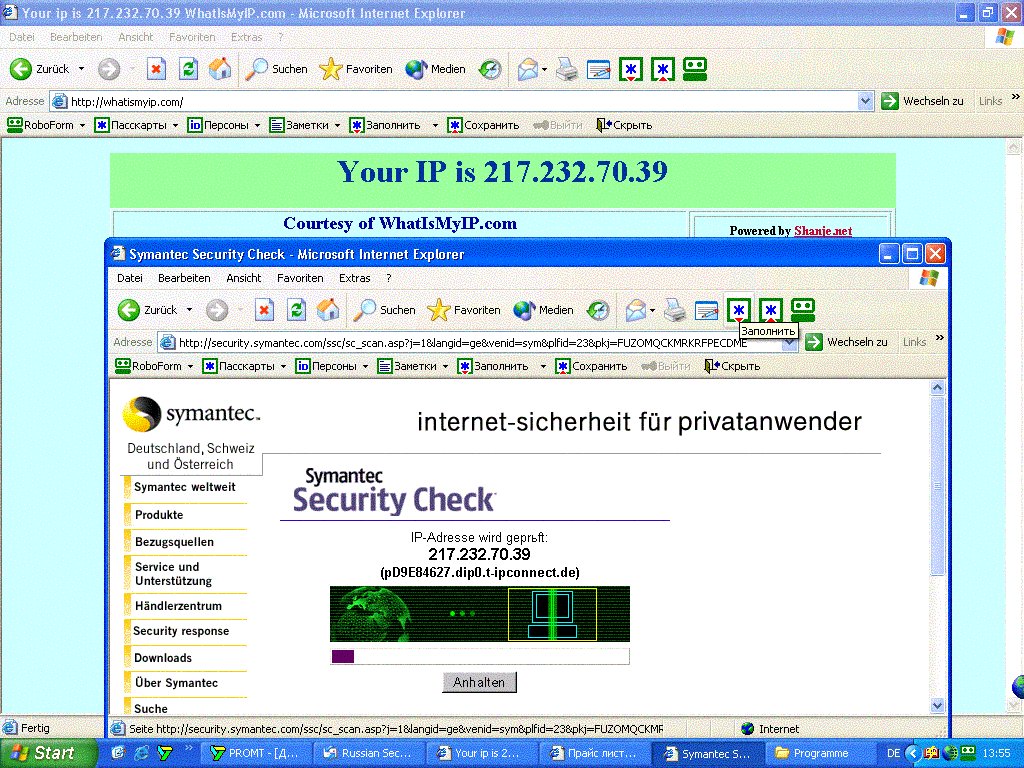
Task: Click Zurück back arrow in WhatIsMyIP window
Action: pos(21,69)
